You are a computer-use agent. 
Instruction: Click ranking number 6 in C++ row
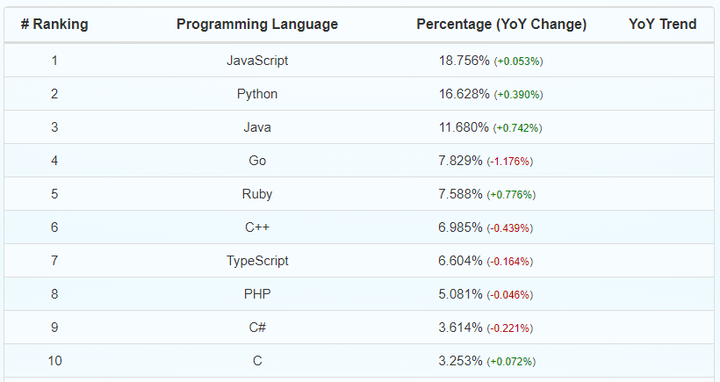(x=54, y=227)
